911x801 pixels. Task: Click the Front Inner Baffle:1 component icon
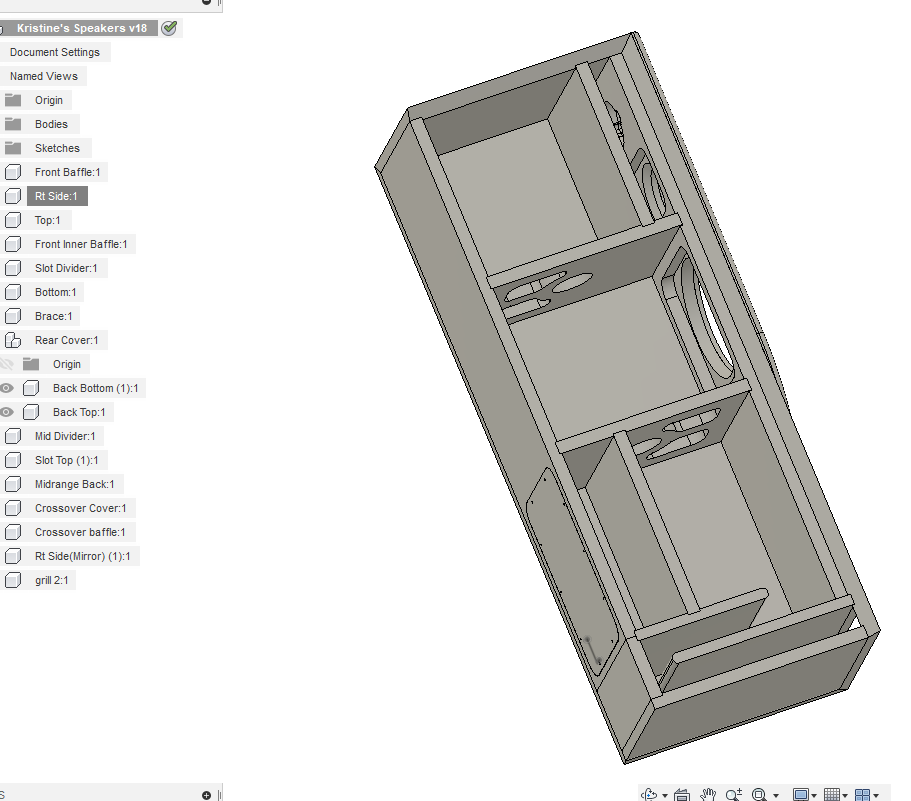click(13, 244)
